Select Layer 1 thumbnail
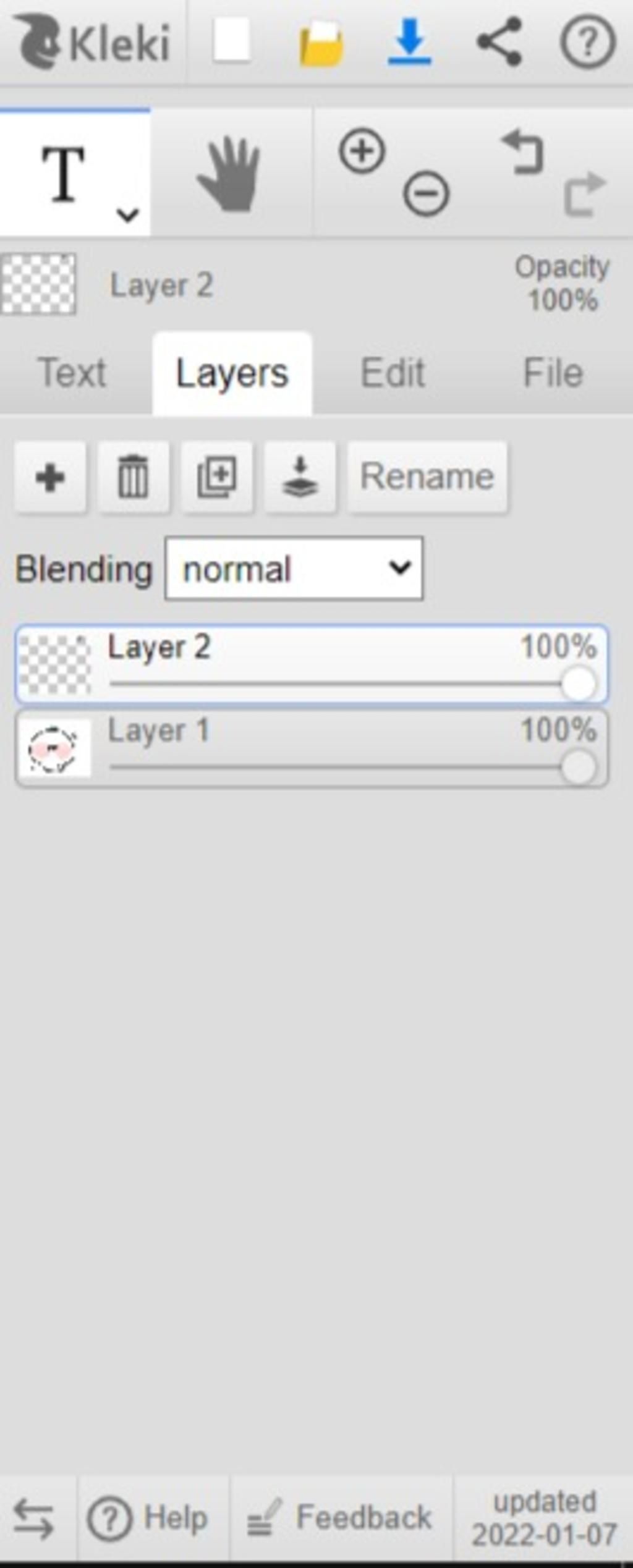This screenshot has width=633, height=1568. pyautogui.click(x=54, y=748)
